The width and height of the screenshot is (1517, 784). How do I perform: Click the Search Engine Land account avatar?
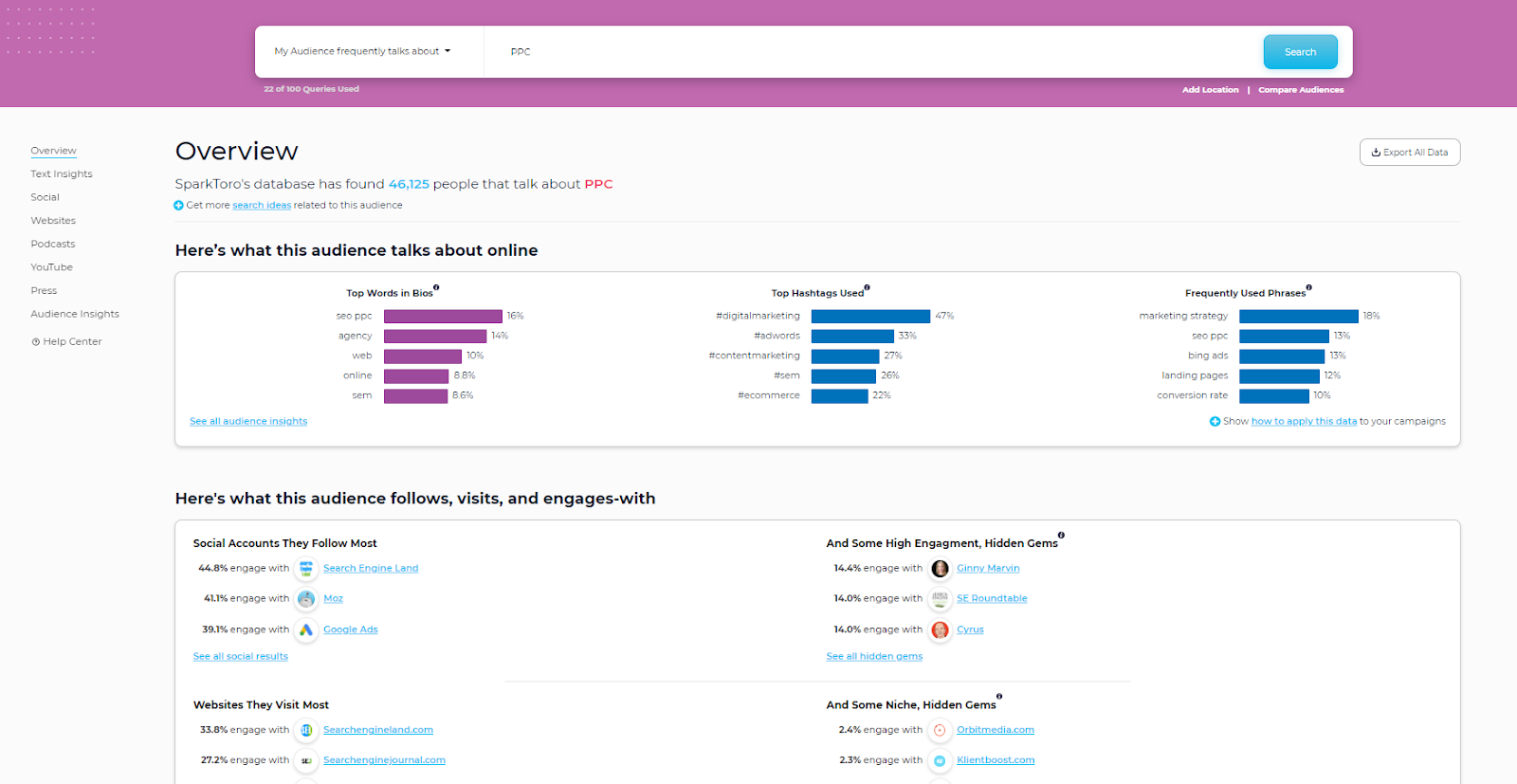click(306, 569)
